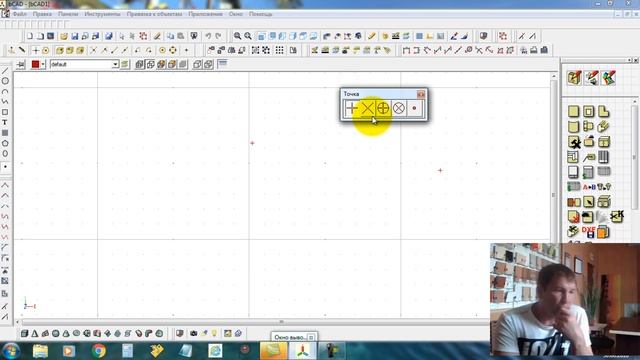Screen dimensions: 640x360
Task: Click the layers manager icon beside layer box
Action: (125, 64)
